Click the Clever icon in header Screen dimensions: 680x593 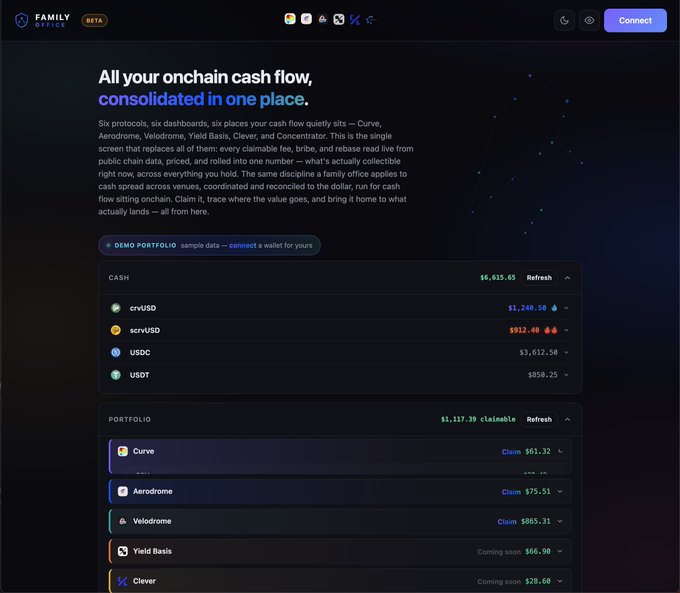coord(355,20)
